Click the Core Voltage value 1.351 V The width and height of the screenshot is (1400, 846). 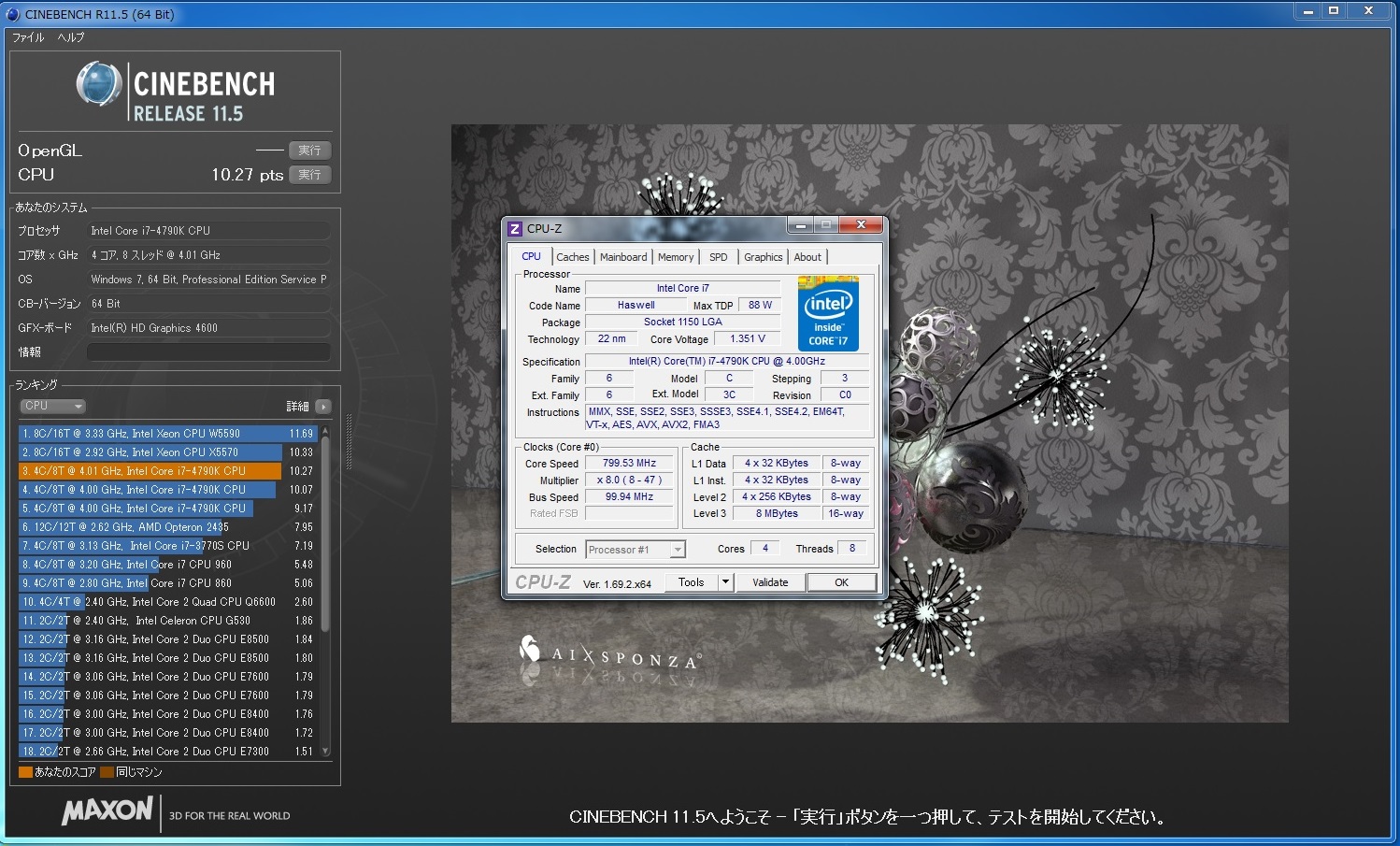pos(748,338)
